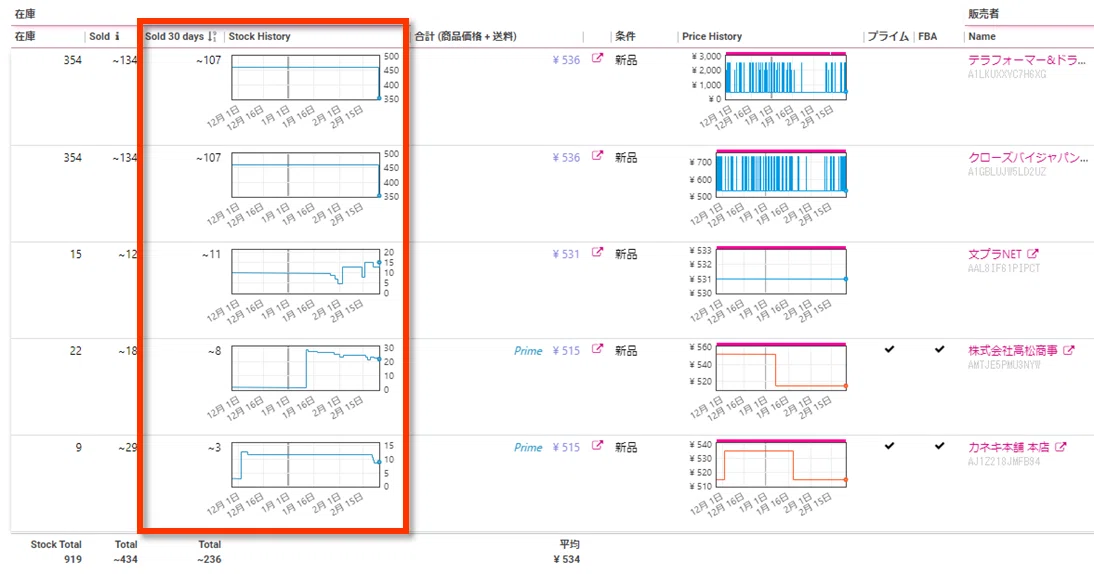Open the price history chart for クローズバイジャパン's row
Viewport: 1094px width, 574px height.
(781, 174)
